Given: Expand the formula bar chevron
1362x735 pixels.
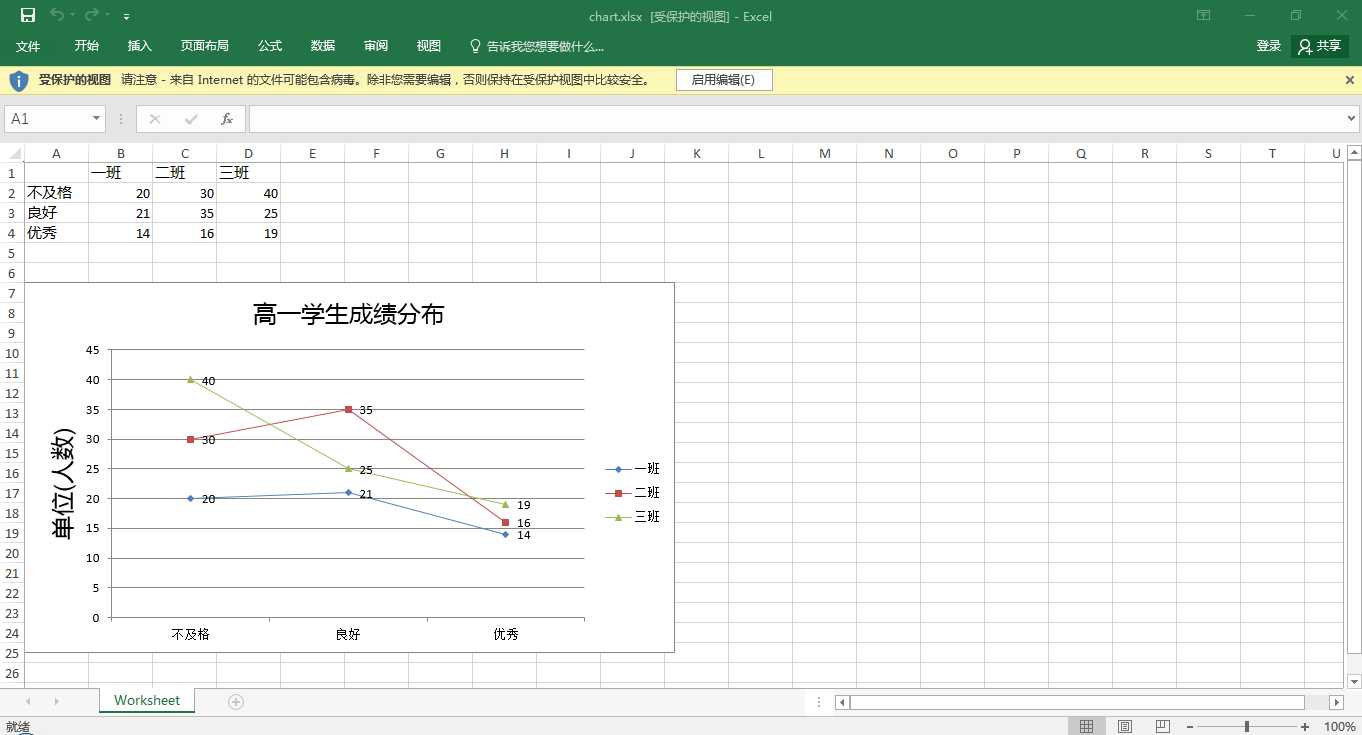Looking at the screenshot, I should pyautogui.click(x=1353, y=119).
